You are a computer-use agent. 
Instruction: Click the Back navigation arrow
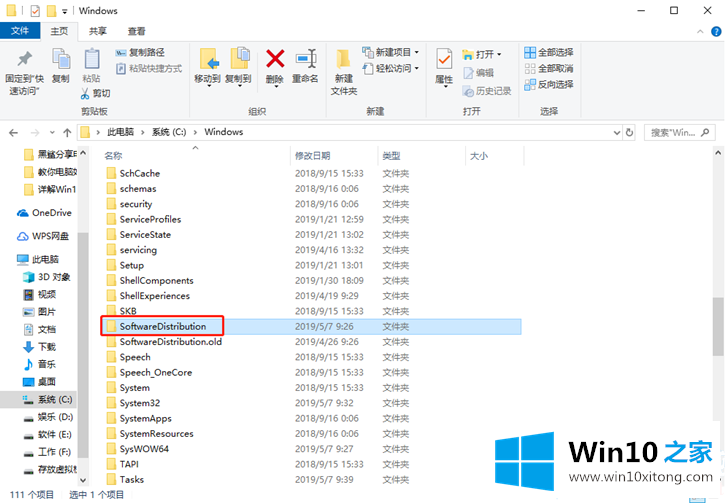(13, 133)
